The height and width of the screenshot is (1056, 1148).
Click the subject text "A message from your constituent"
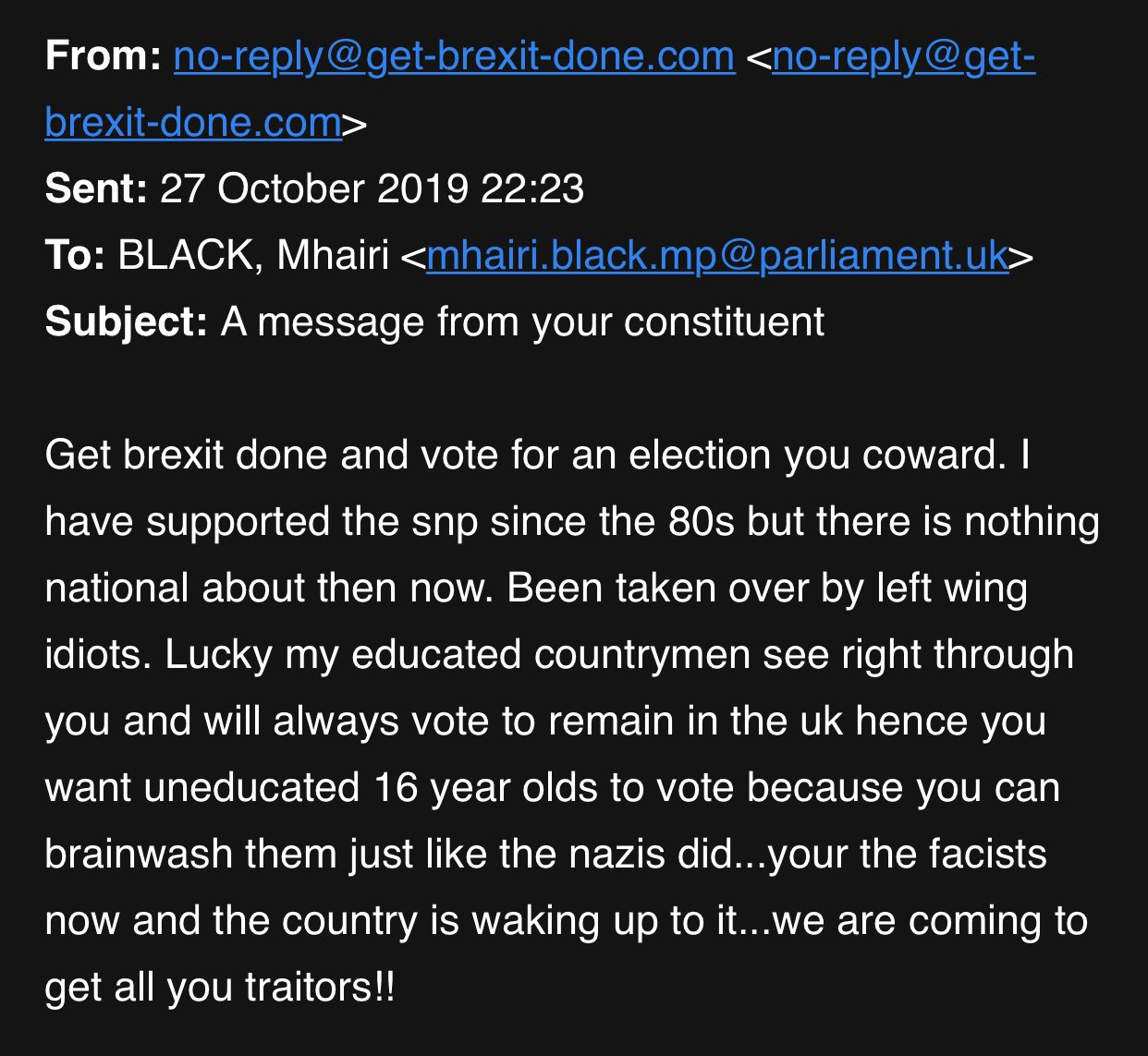pos(522,322)
